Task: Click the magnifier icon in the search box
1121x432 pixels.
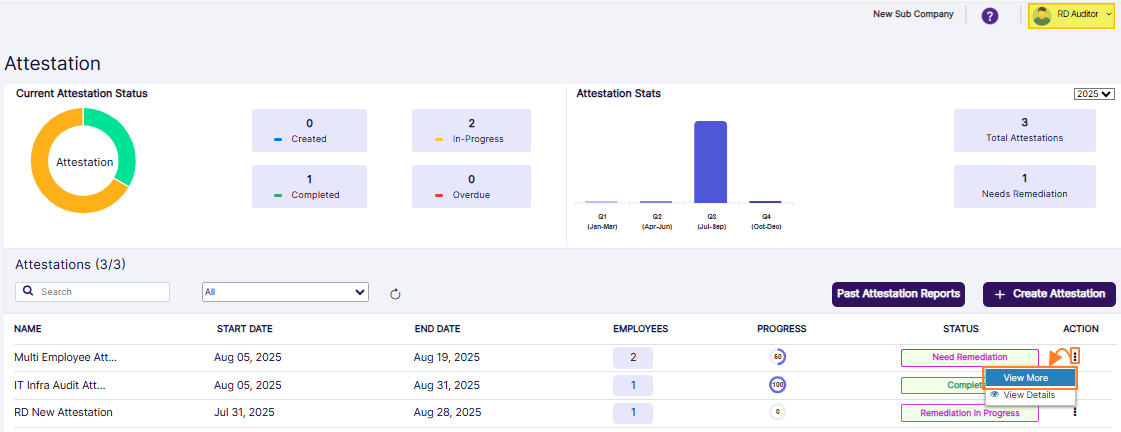Action: point(28,292)
